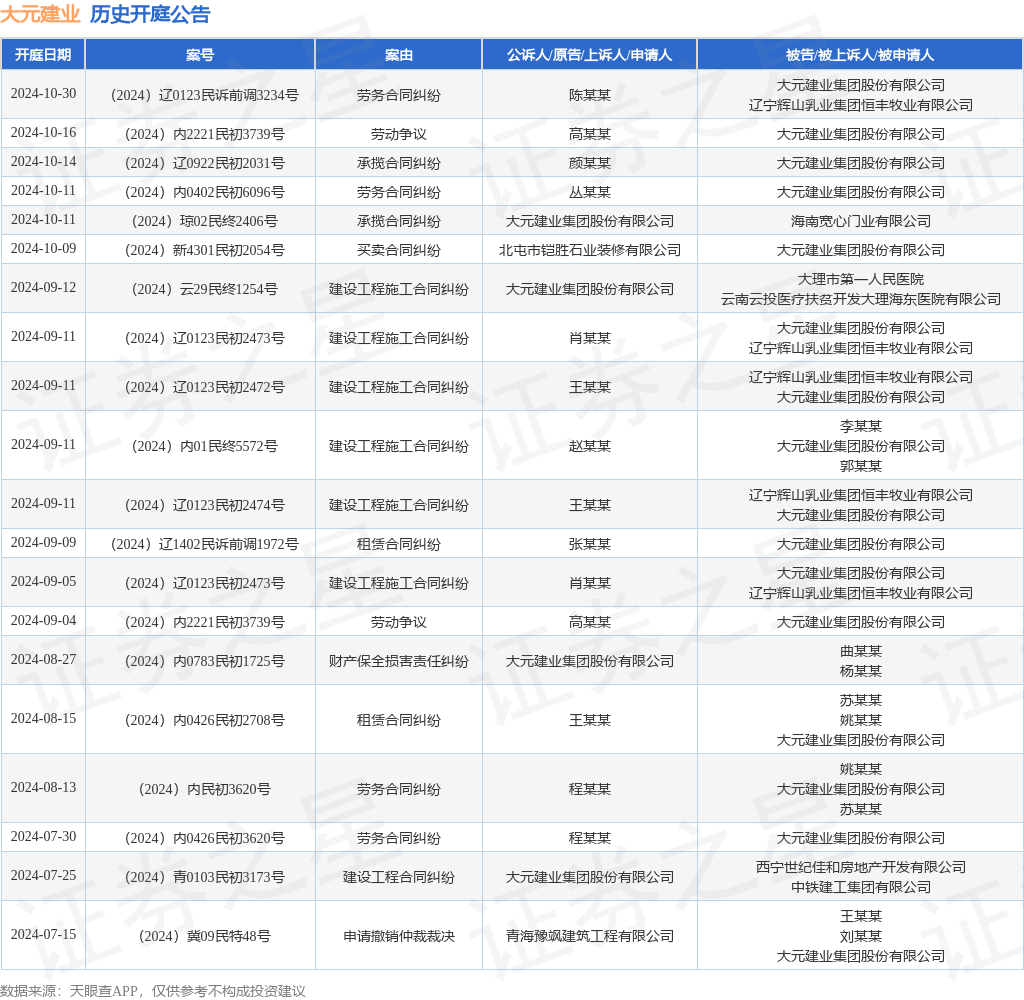Click date cell 2024-08-27
The width and height of the screenshot is (1024, 1000).
click(x=43, y=660)
